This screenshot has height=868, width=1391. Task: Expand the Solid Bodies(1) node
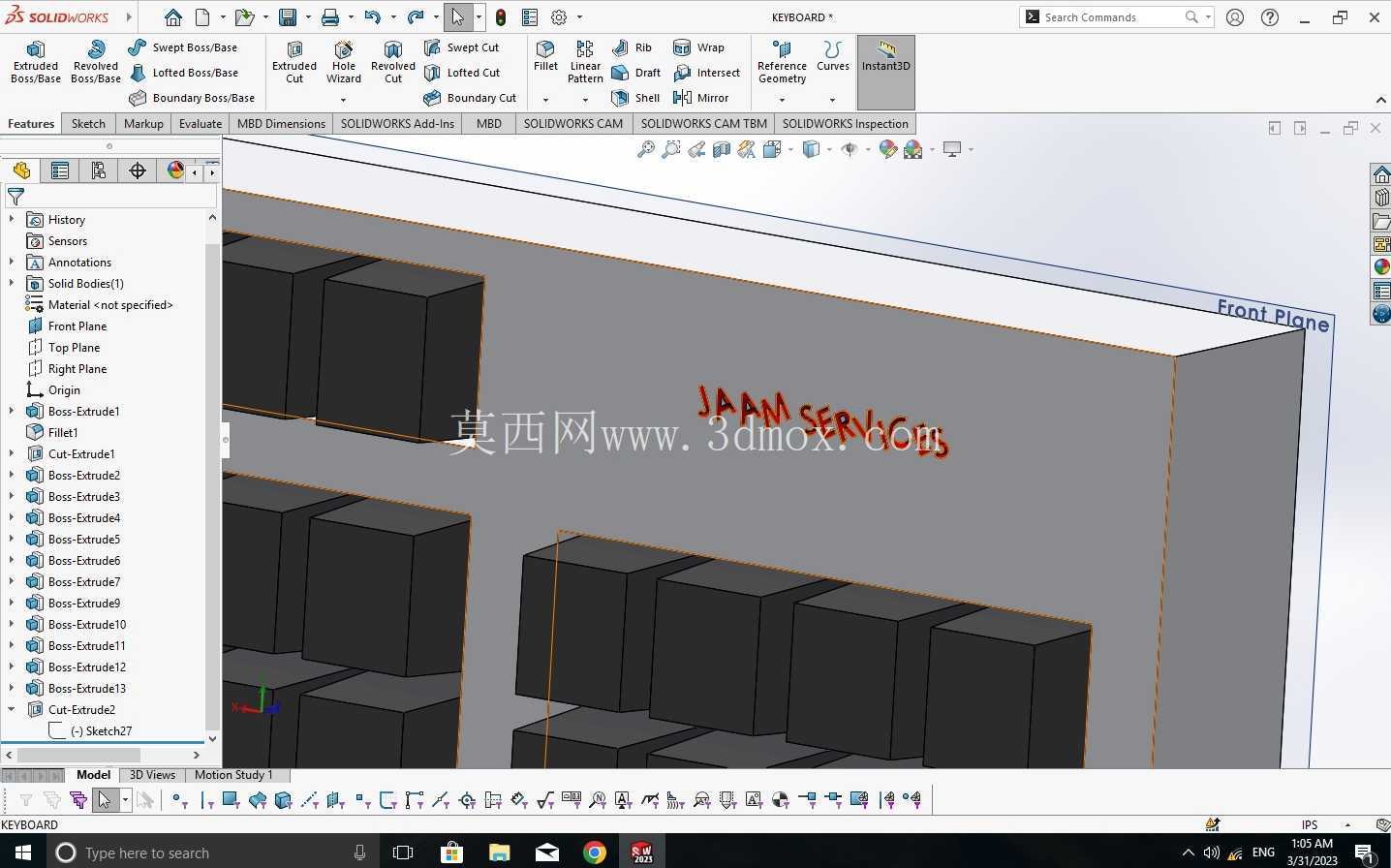point(12,284)
